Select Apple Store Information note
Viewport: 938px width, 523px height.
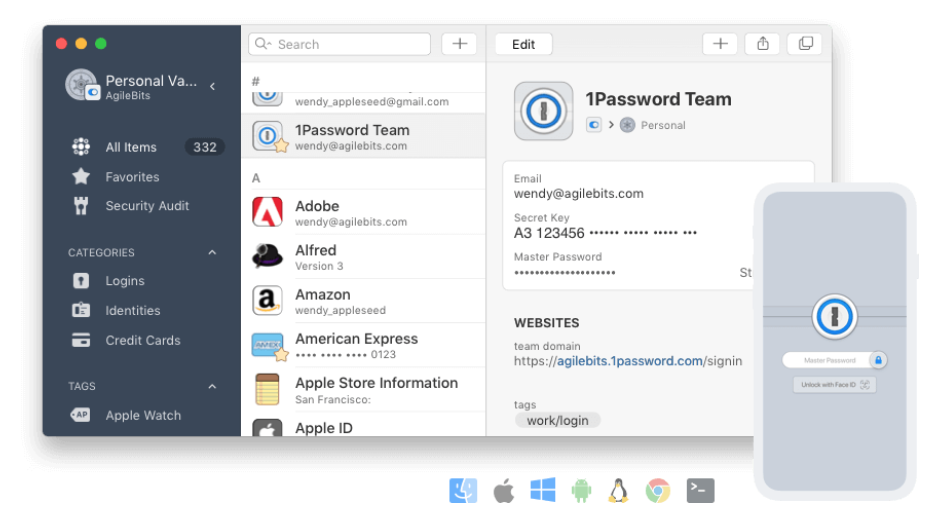point(364,390)
